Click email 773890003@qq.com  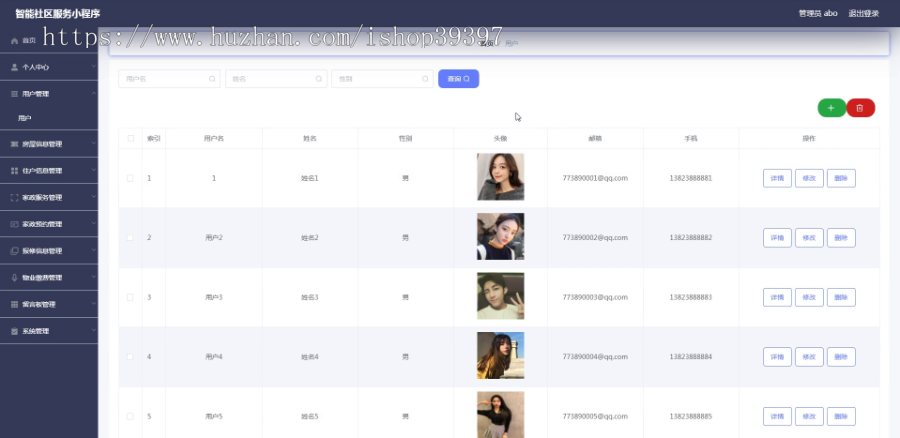coord(595,297)
